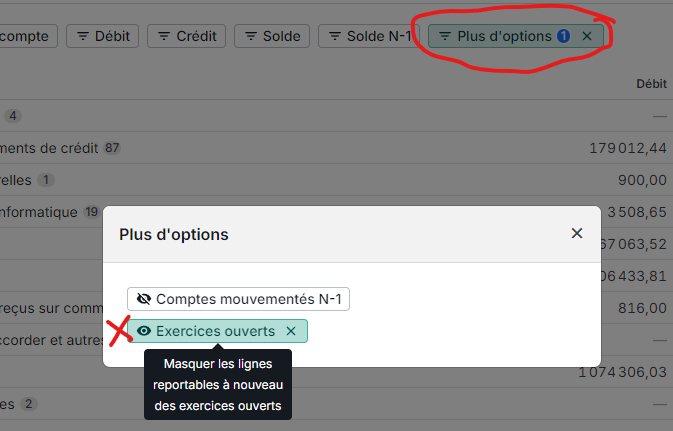Viewport: 673px width, 431px height.
Task: Click the filter icon on Solde N-1
Action: click(x=335, y=36)
